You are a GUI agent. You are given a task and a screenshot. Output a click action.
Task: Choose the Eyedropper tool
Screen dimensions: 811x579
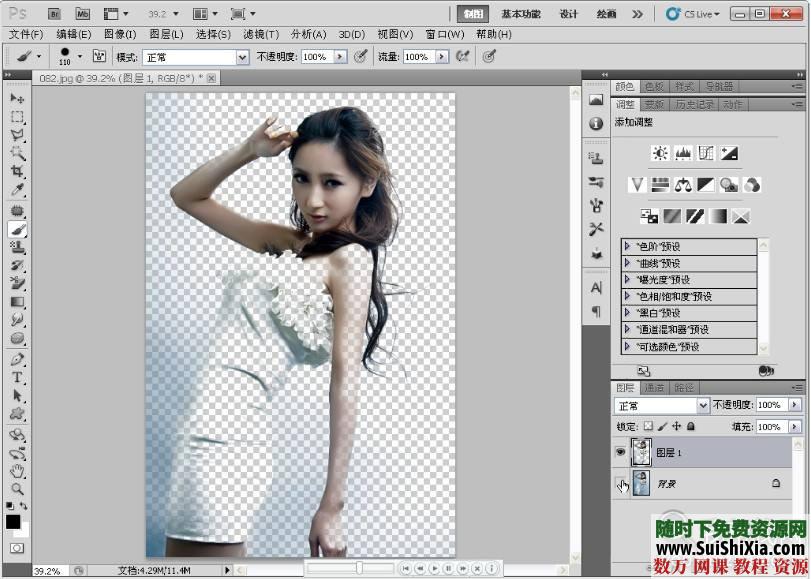[17, 190]
